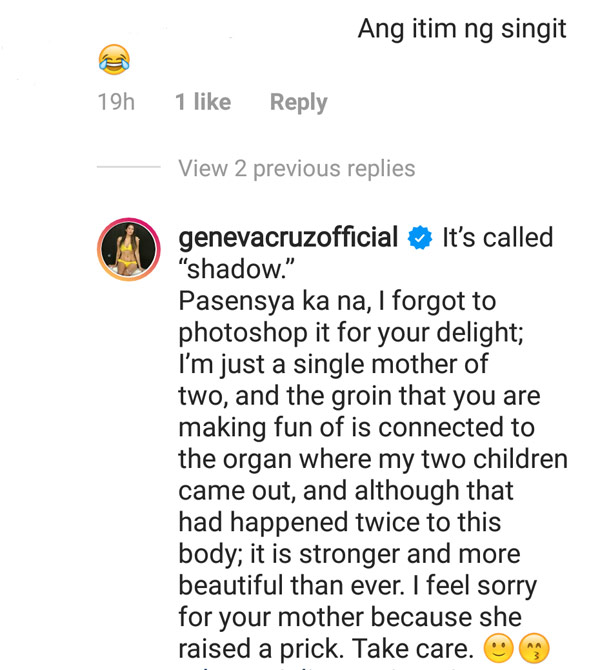Select the "Ang itim ng singit" comment text

(x=462, y=29)
